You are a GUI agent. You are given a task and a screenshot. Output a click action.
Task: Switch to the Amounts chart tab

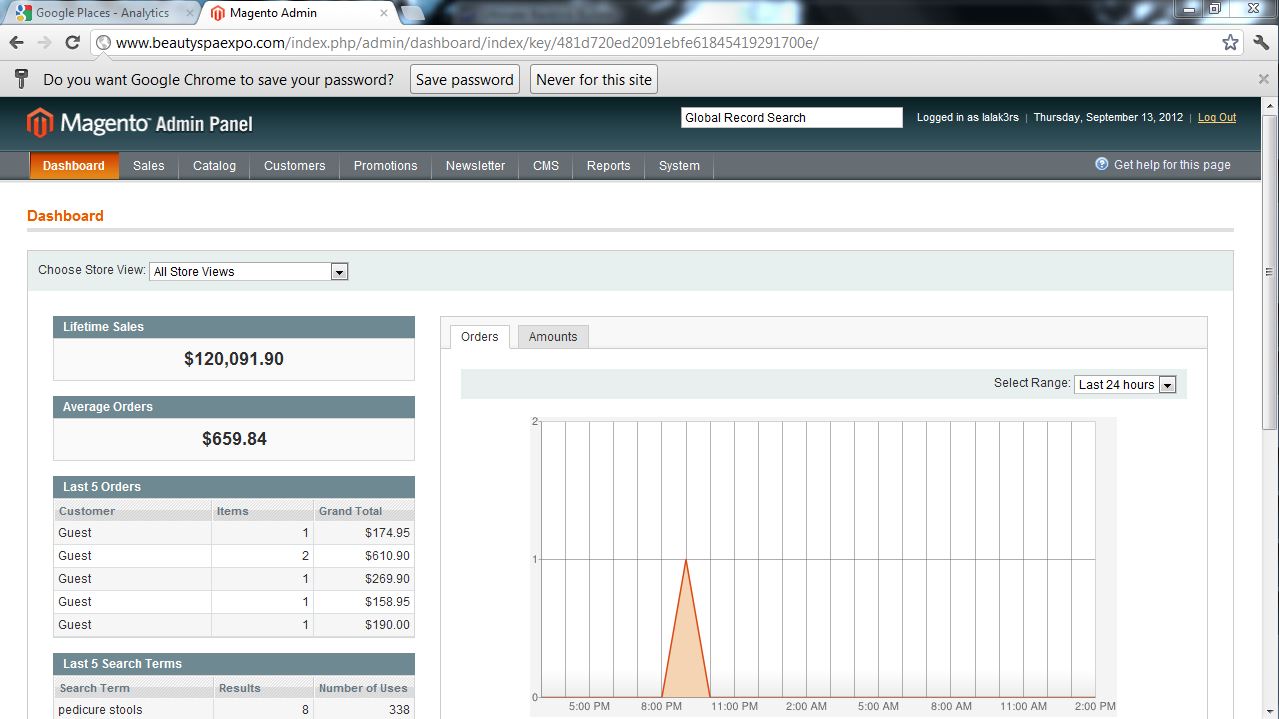[x=553, y=337]
